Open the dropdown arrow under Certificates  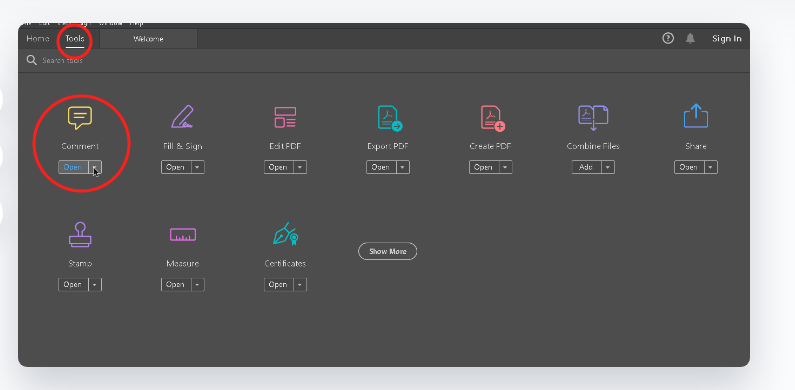point(300,285)
